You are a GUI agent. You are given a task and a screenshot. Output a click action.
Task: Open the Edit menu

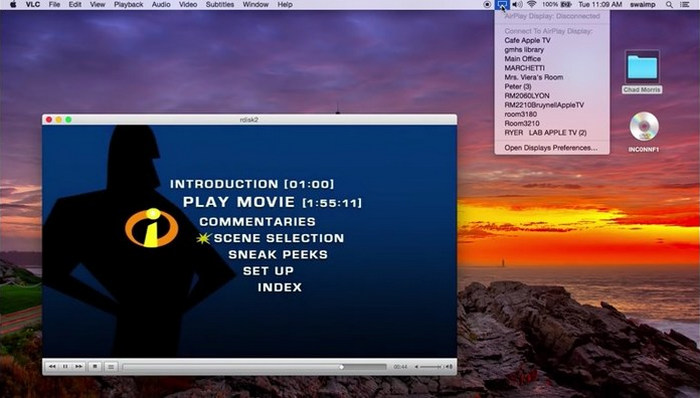click(x=75, y=4)
